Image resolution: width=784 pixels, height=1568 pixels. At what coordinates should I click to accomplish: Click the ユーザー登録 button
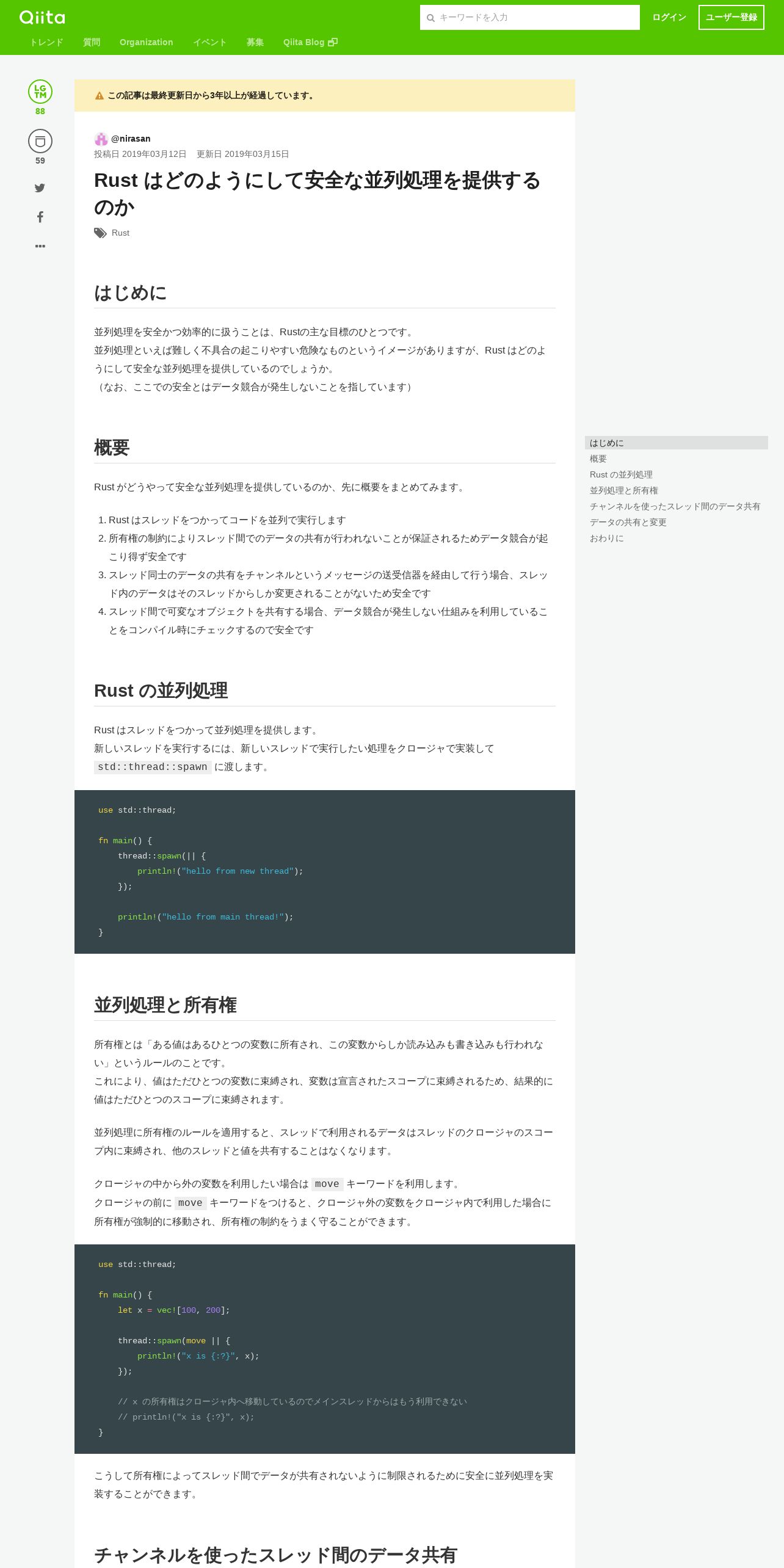(731, 17)
